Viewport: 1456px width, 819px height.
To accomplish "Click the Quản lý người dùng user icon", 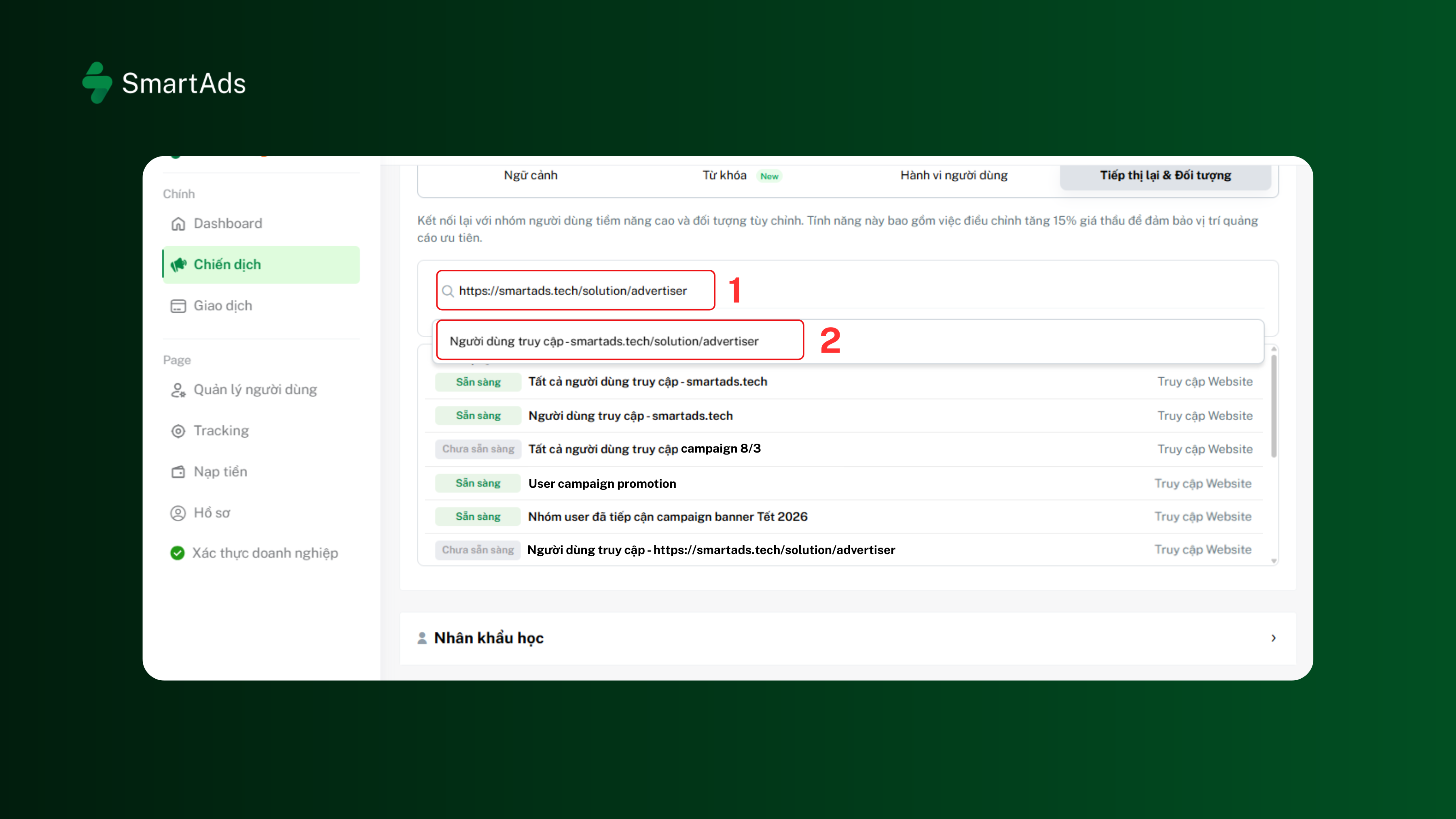I will pyautogui.click(x=178, y=390).
